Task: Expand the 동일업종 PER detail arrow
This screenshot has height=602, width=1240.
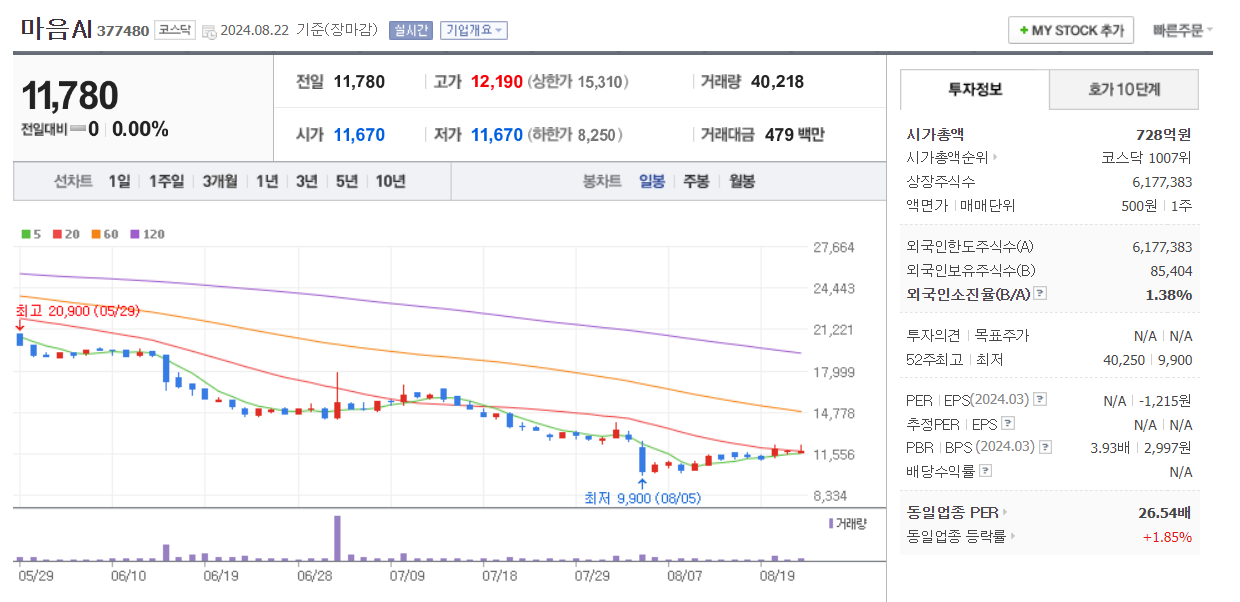Action: [1004, 512]
